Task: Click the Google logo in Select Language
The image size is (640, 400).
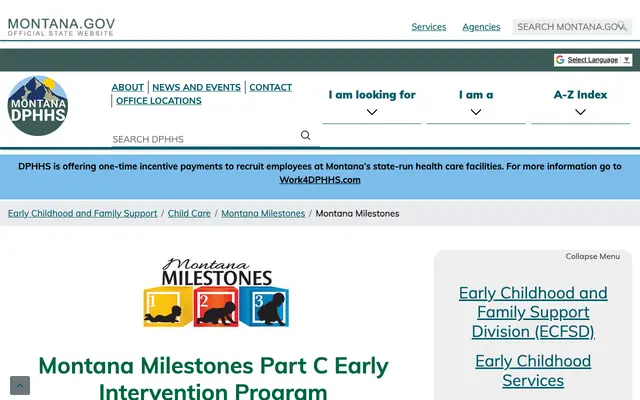Action: pos(560,60)
